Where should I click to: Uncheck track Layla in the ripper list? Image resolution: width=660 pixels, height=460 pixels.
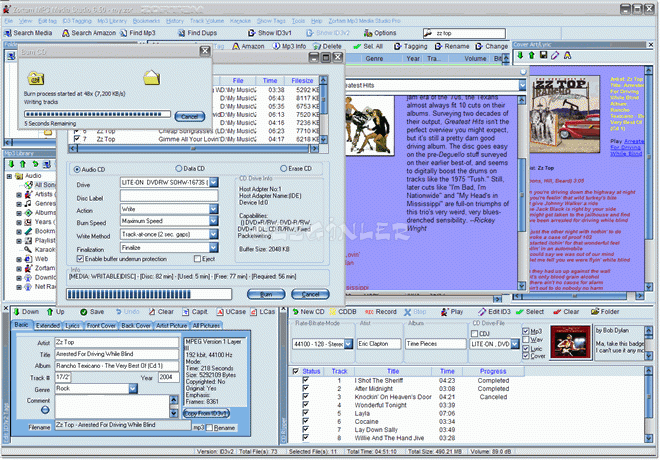[x=305, y=413]
